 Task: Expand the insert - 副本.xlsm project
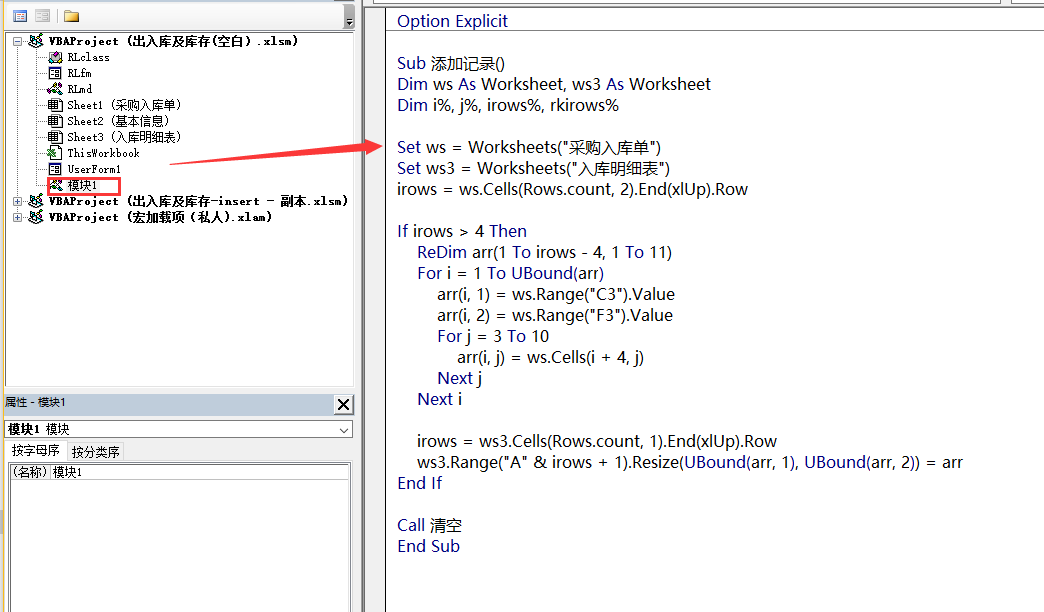click(17, 201)
